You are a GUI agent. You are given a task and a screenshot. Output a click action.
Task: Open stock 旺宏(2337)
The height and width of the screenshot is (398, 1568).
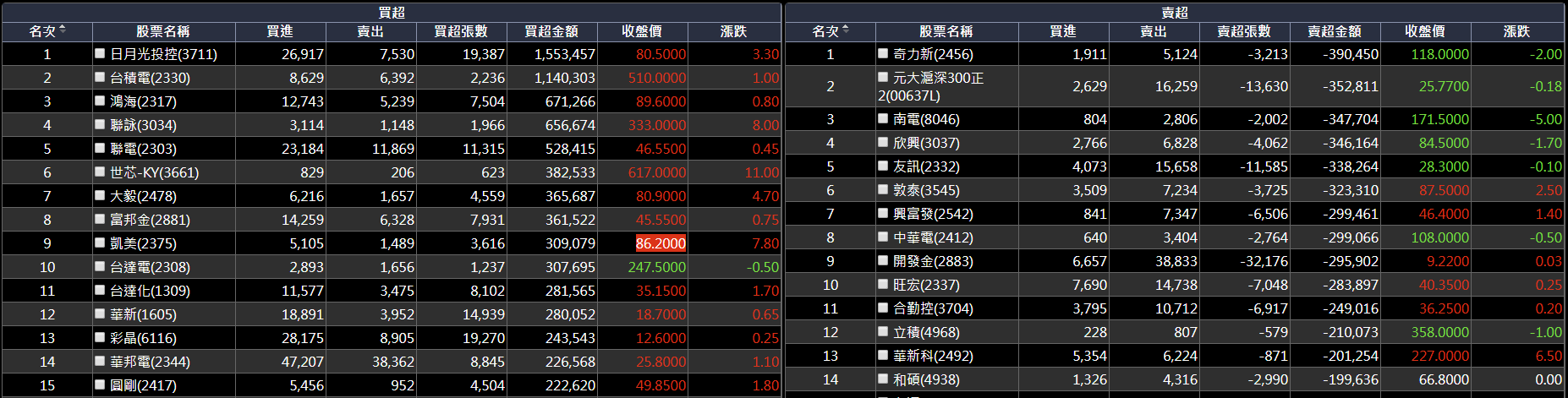coord(926,285)
